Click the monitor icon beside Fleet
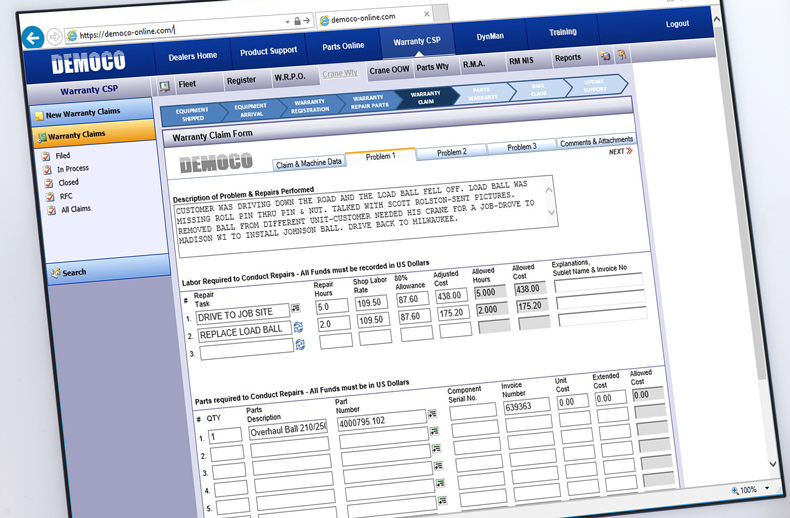The image size is (790, 518). point(165,87)
